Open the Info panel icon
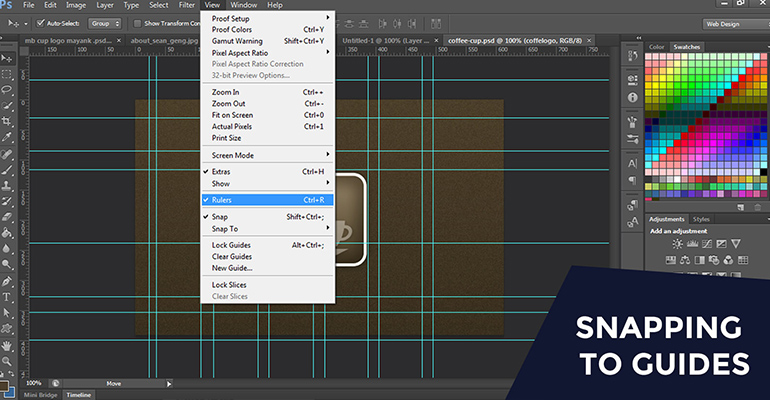Viewport: 770px width, 400px height. pyautogui.click(x=632, y=97)
